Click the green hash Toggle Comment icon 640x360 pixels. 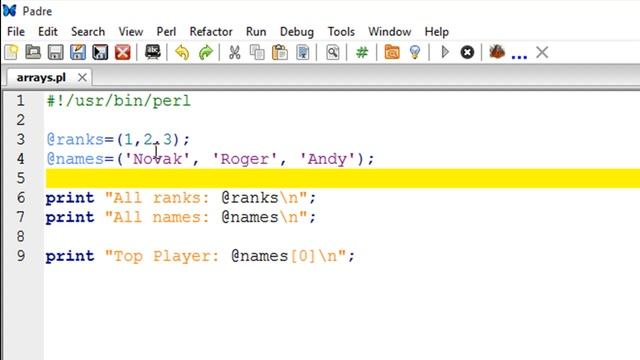pos(362,53)
